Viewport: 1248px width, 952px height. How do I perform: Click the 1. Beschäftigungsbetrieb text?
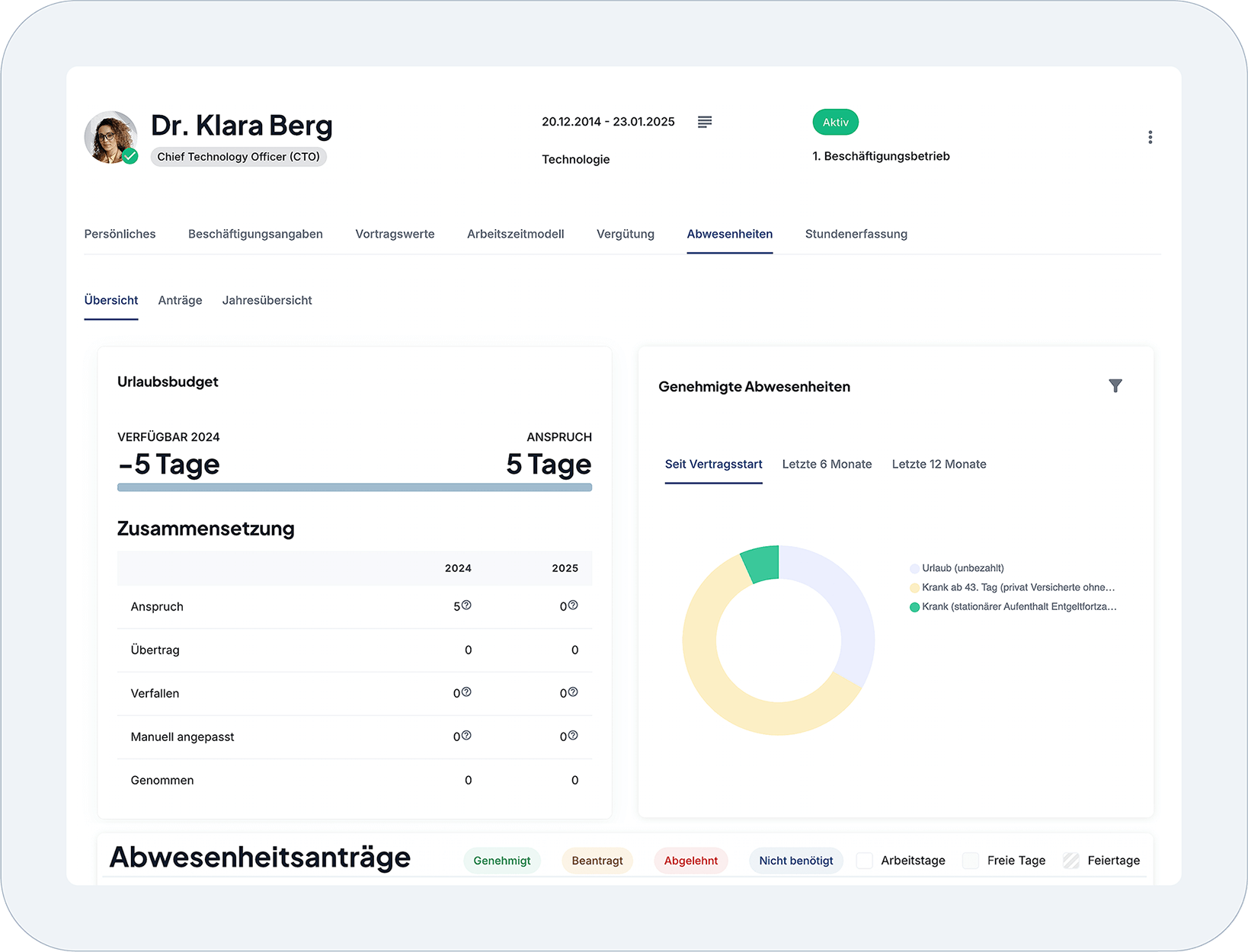click(881, 156)
